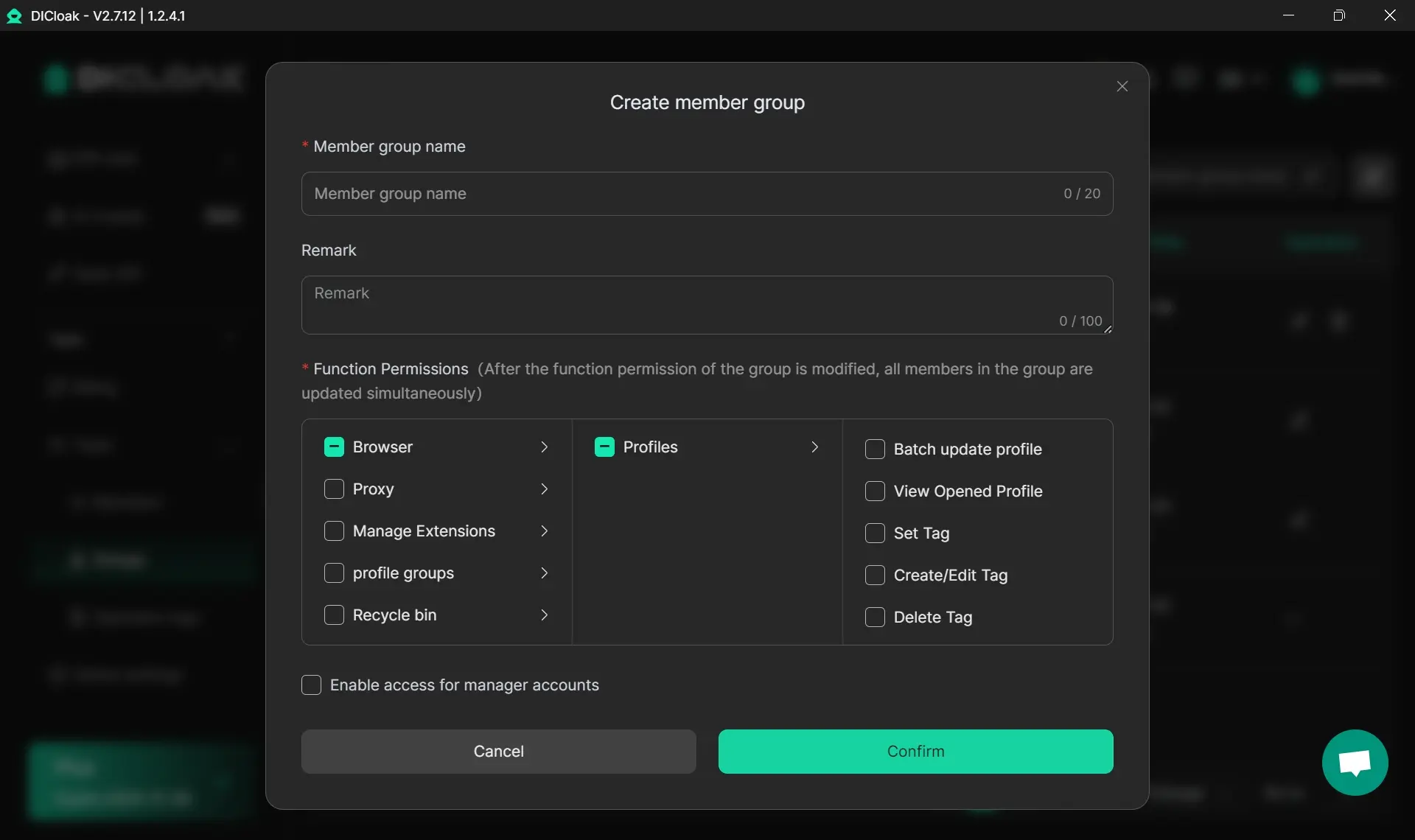Viewport: 1415px width, 840px height.
Task: Close the Create member group dialog
Action: 1122,87
